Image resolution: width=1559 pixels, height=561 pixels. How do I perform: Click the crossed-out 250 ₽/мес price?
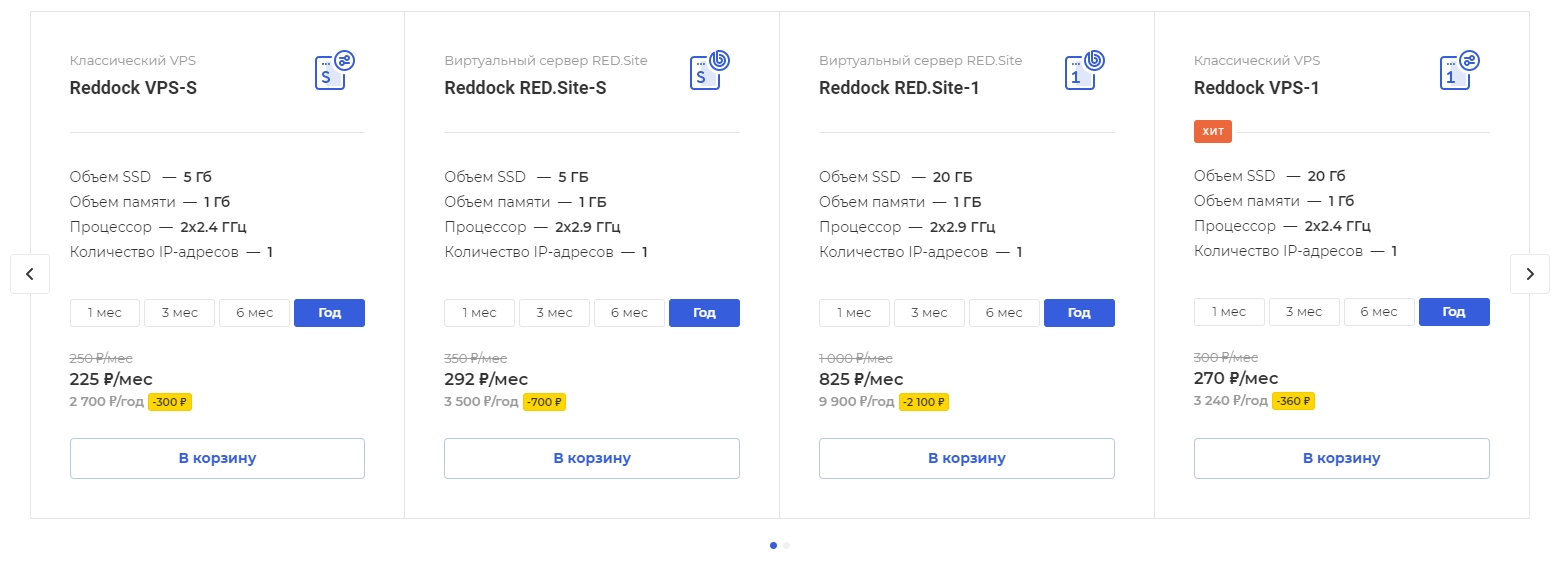coord(101,358)
